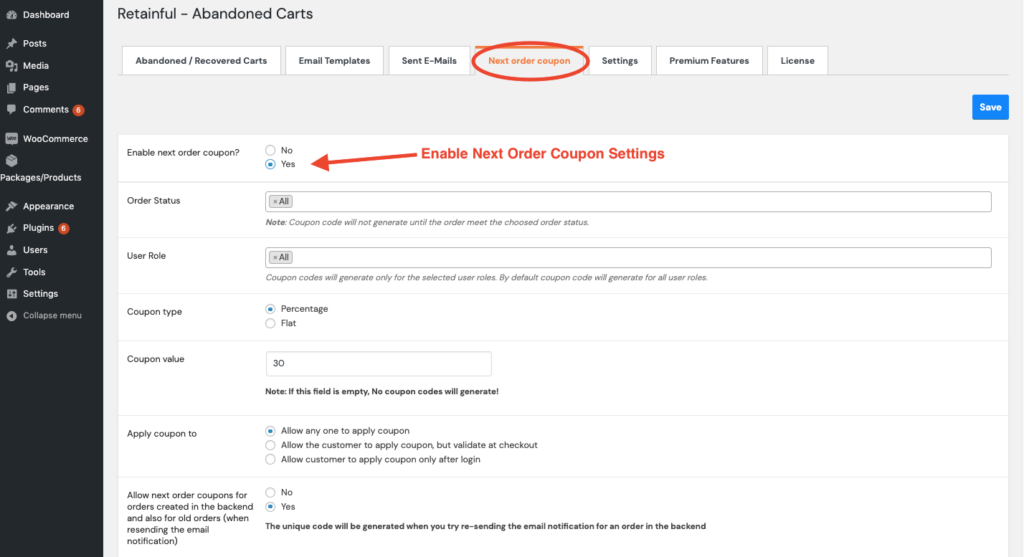Click the Media icon in the sidebar
The image size is (1024, 557).
click(x=11, y=65)
